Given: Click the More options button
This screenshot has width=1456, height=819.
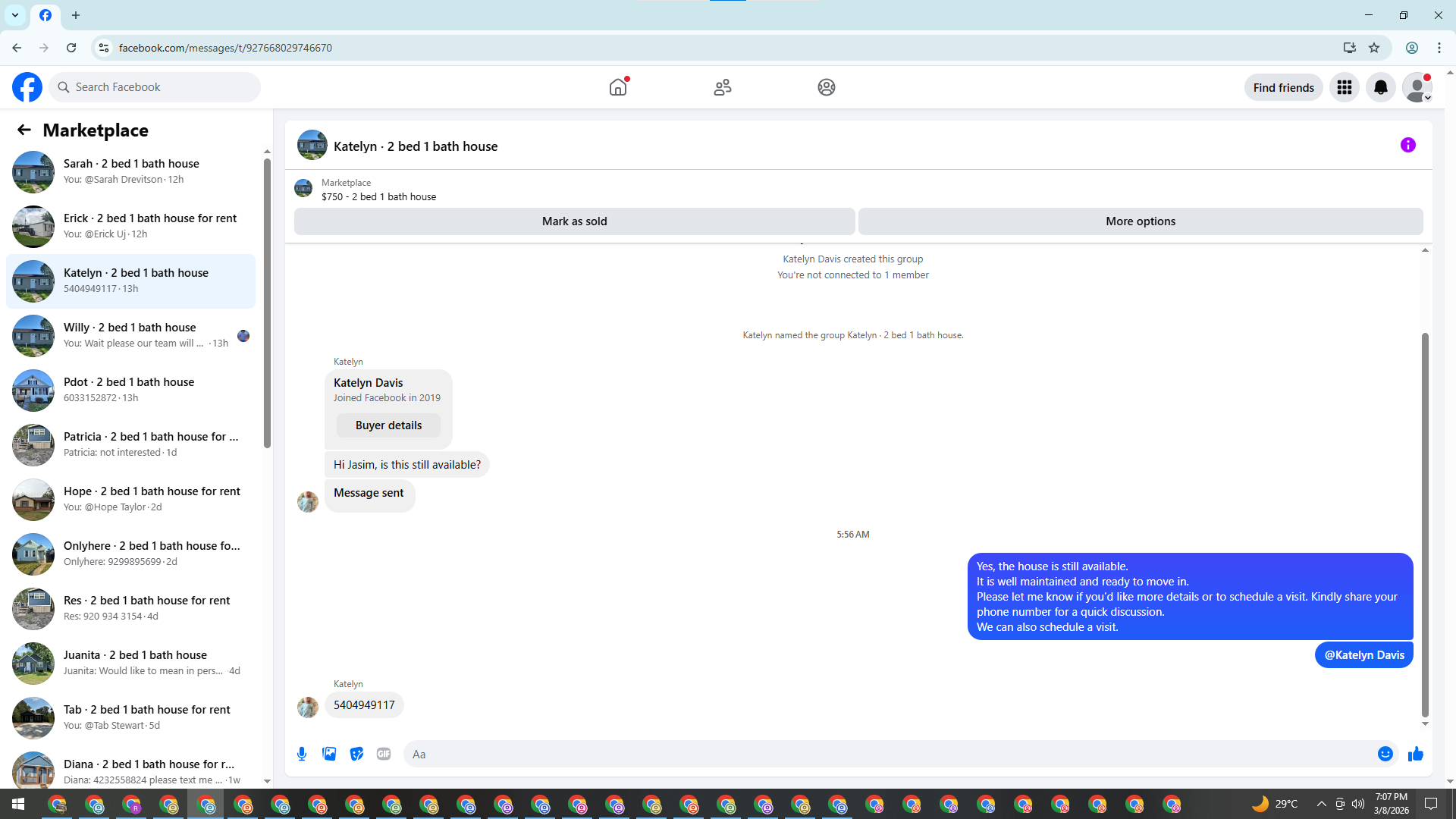Looking at the screenshot, I should pos(1140,221).
